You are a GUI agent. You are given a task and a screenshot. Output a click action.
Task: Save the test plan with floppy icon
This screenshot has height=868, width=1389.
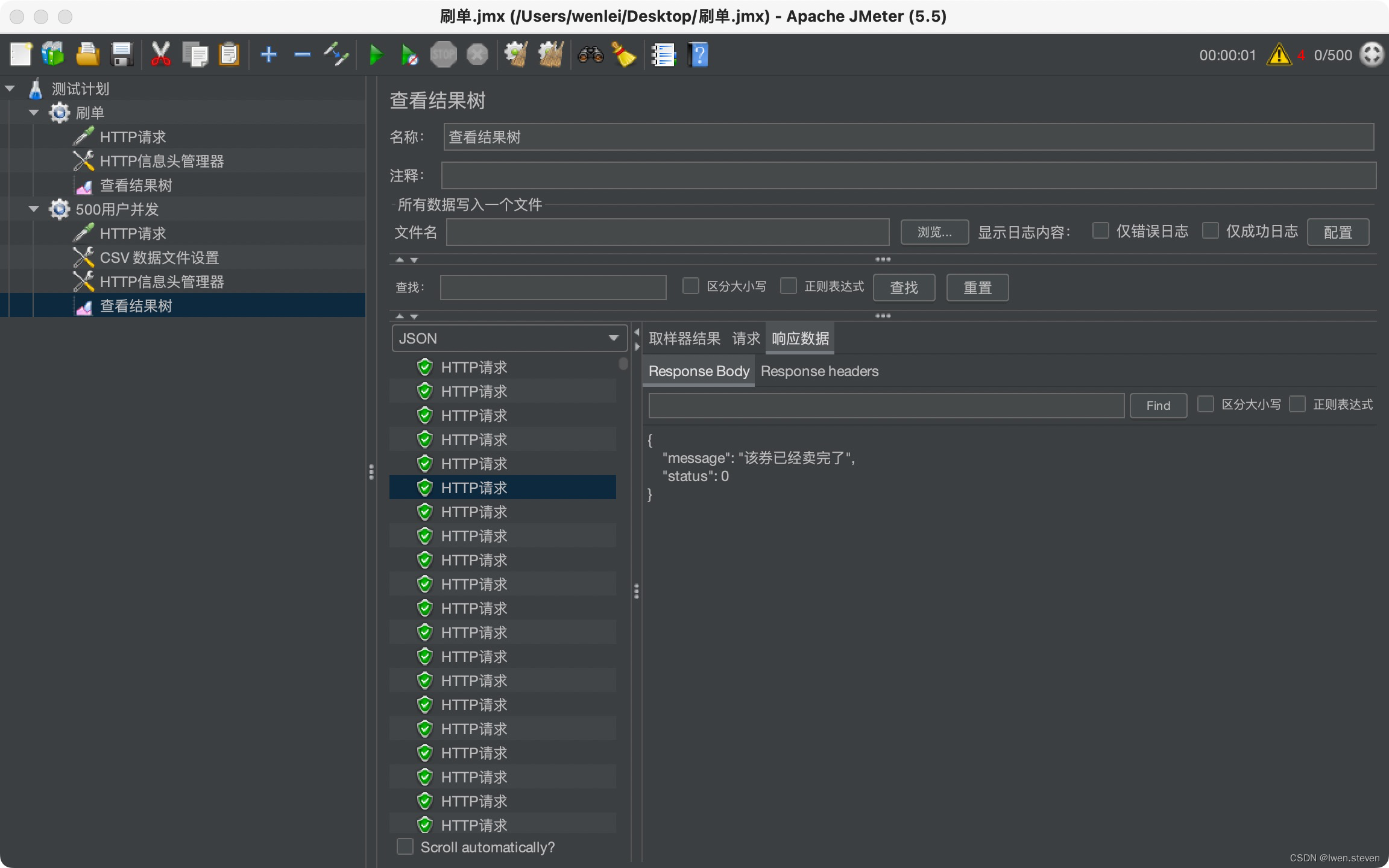[122, 55]
